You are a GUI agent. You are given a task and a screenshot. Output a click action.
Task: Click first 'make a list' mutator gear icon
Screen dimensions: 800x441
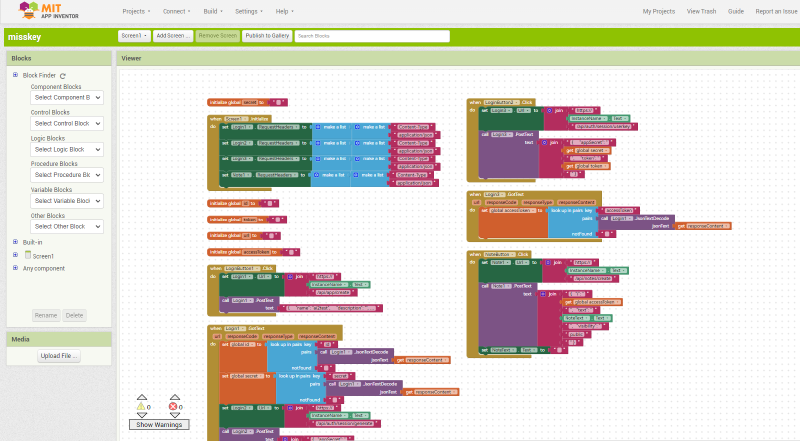coord(317,128)
